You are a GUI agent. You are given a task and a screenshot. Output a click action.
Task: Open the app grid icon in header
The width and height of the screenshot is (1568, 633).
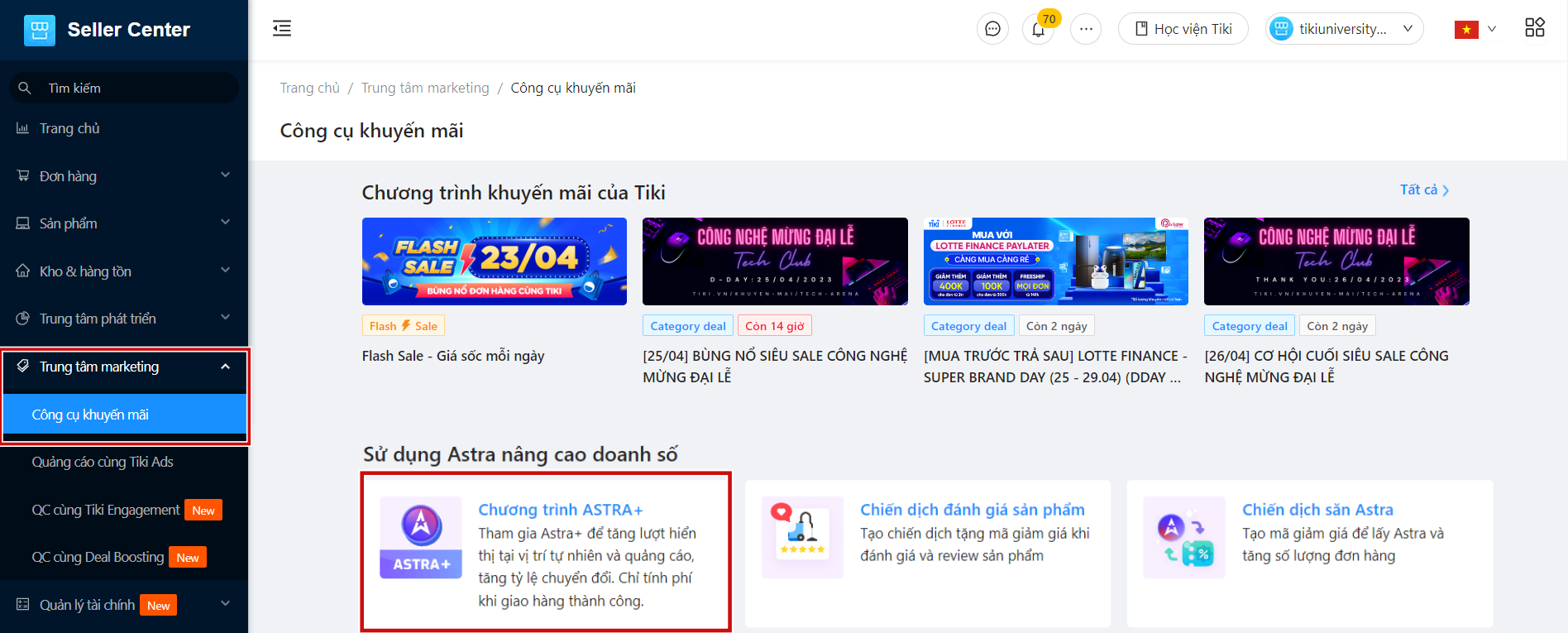(x=1535, y=28)
